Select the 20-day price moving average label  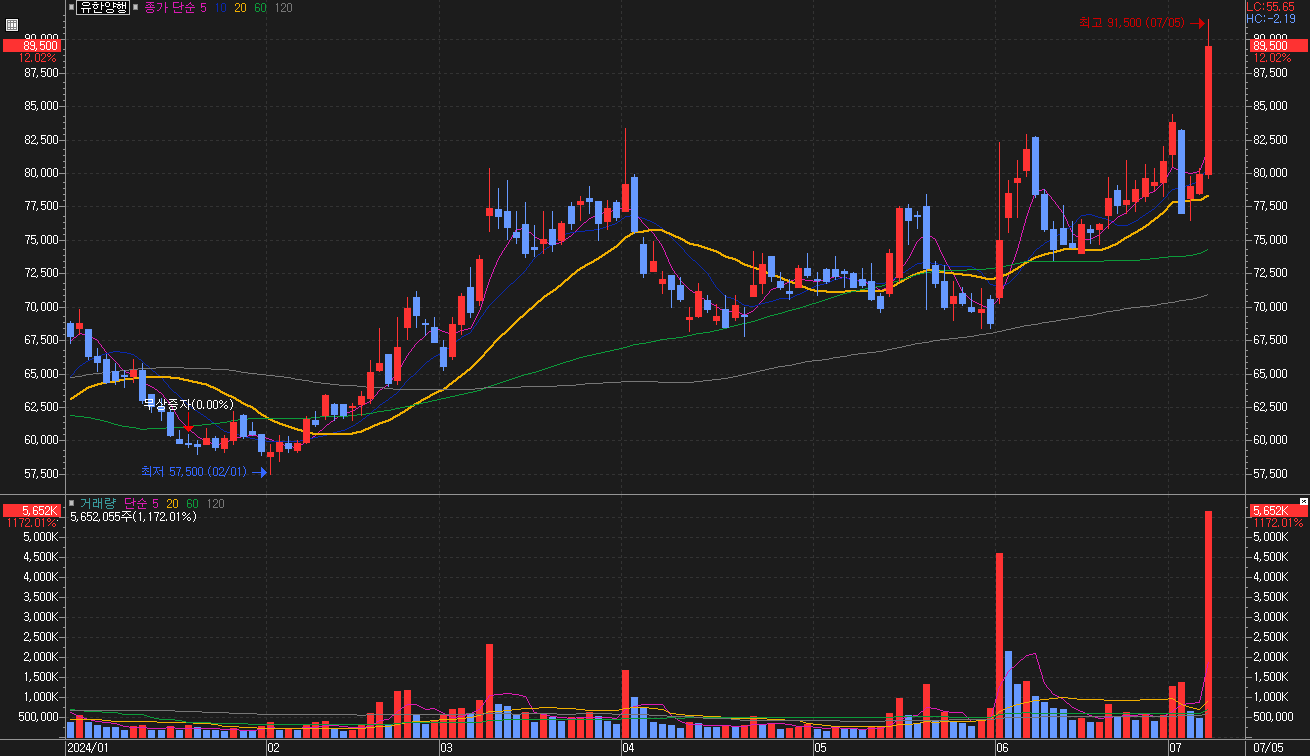240,7
